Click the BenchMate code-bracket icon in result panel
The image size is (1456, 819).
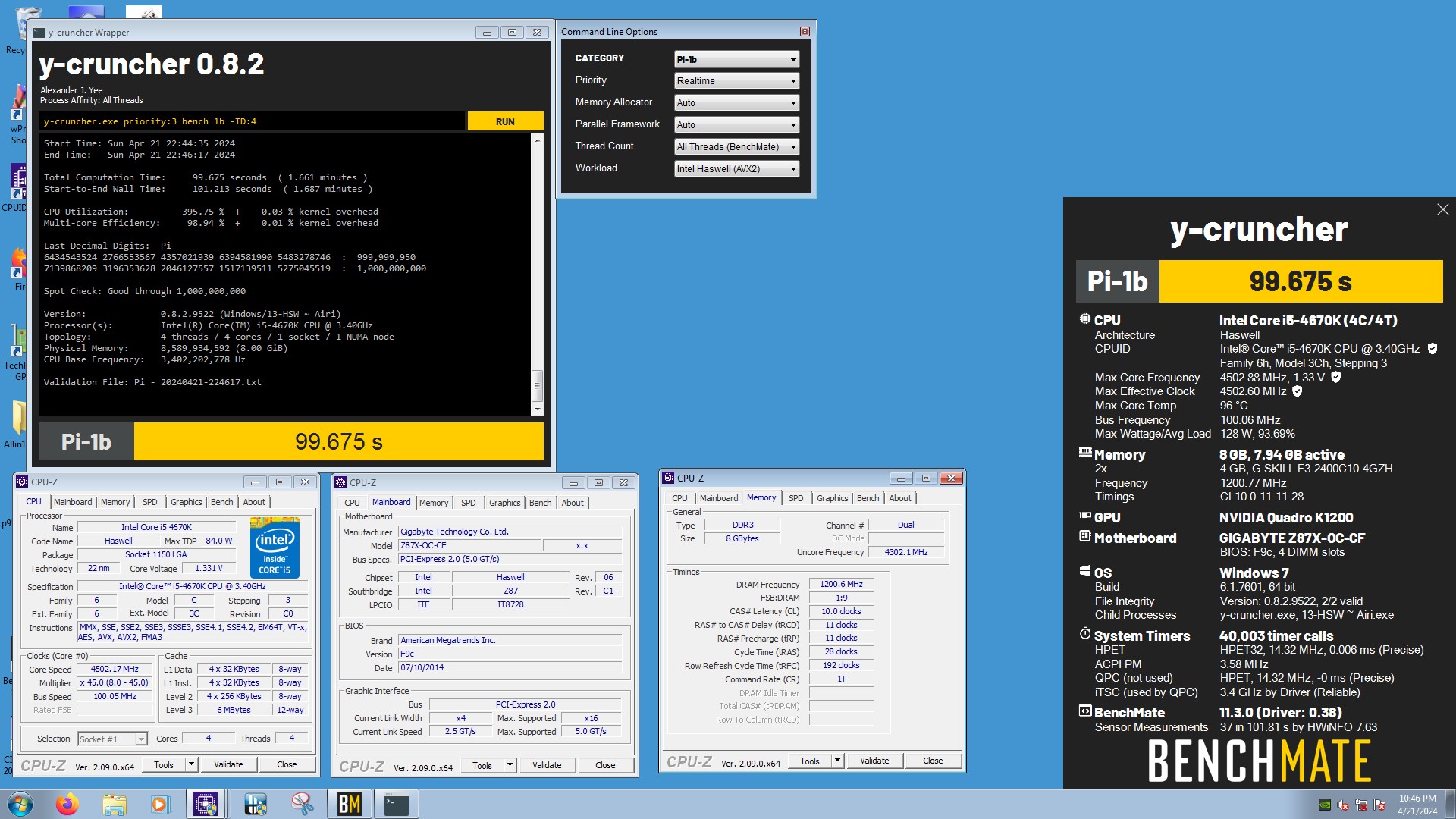1085,711
